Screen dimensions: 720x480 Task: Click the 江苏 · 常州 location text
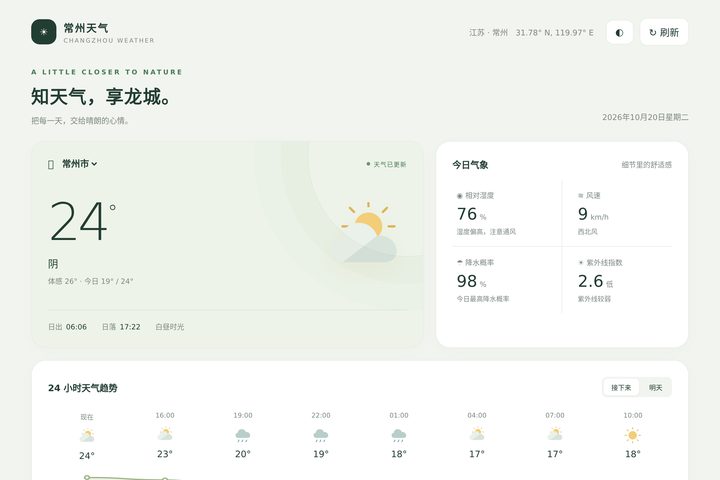489,33
